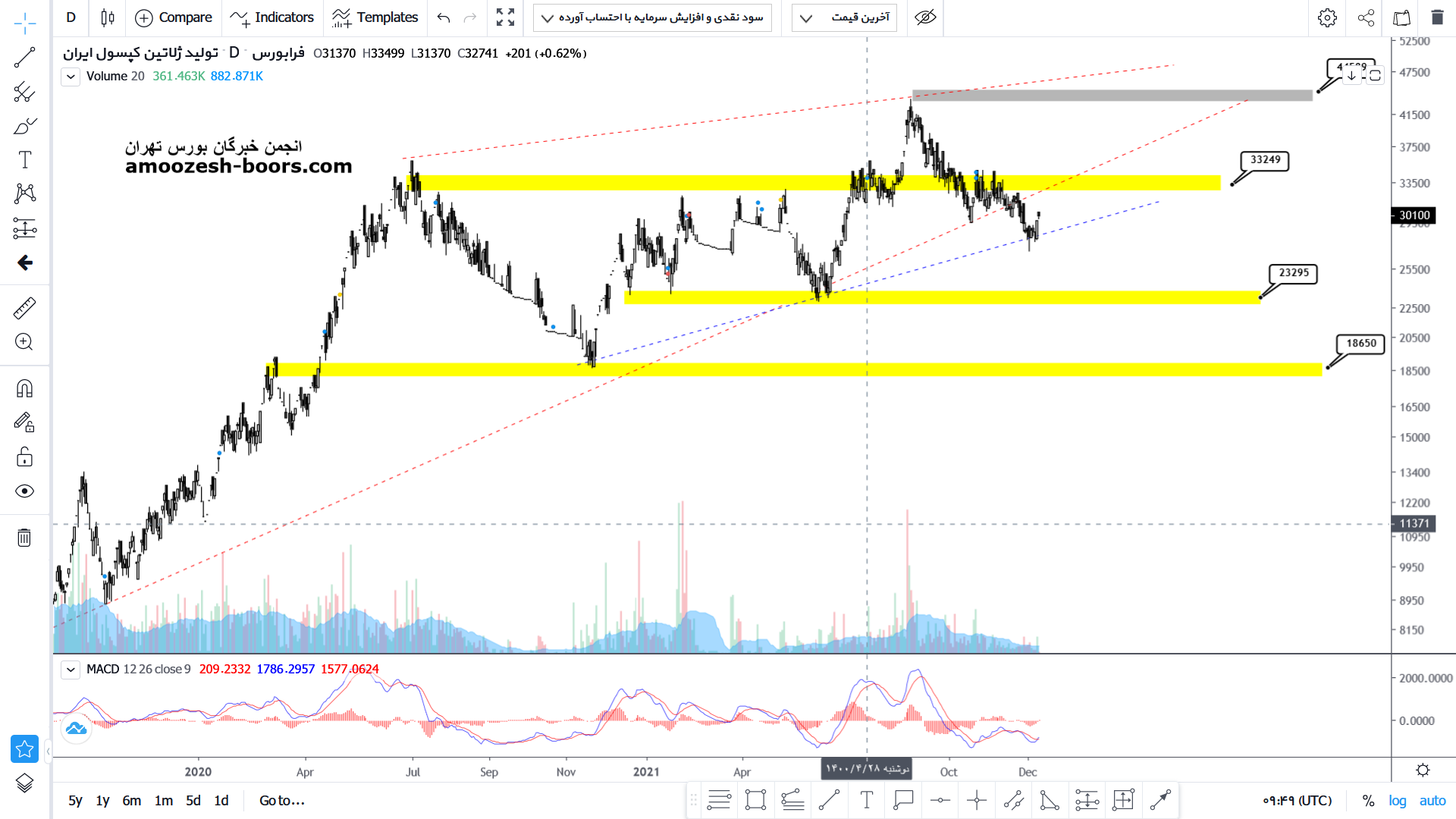The image size is (1456, 819).
Task: Toggle magnet mode on sidebar
Action: 24,389
